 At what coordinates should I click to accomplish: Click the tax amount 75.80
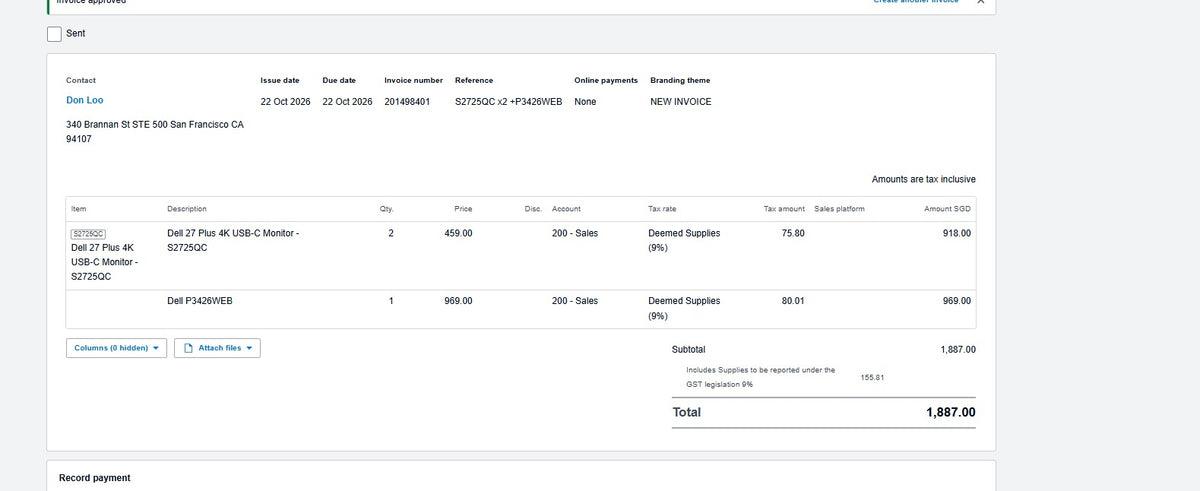793,233
